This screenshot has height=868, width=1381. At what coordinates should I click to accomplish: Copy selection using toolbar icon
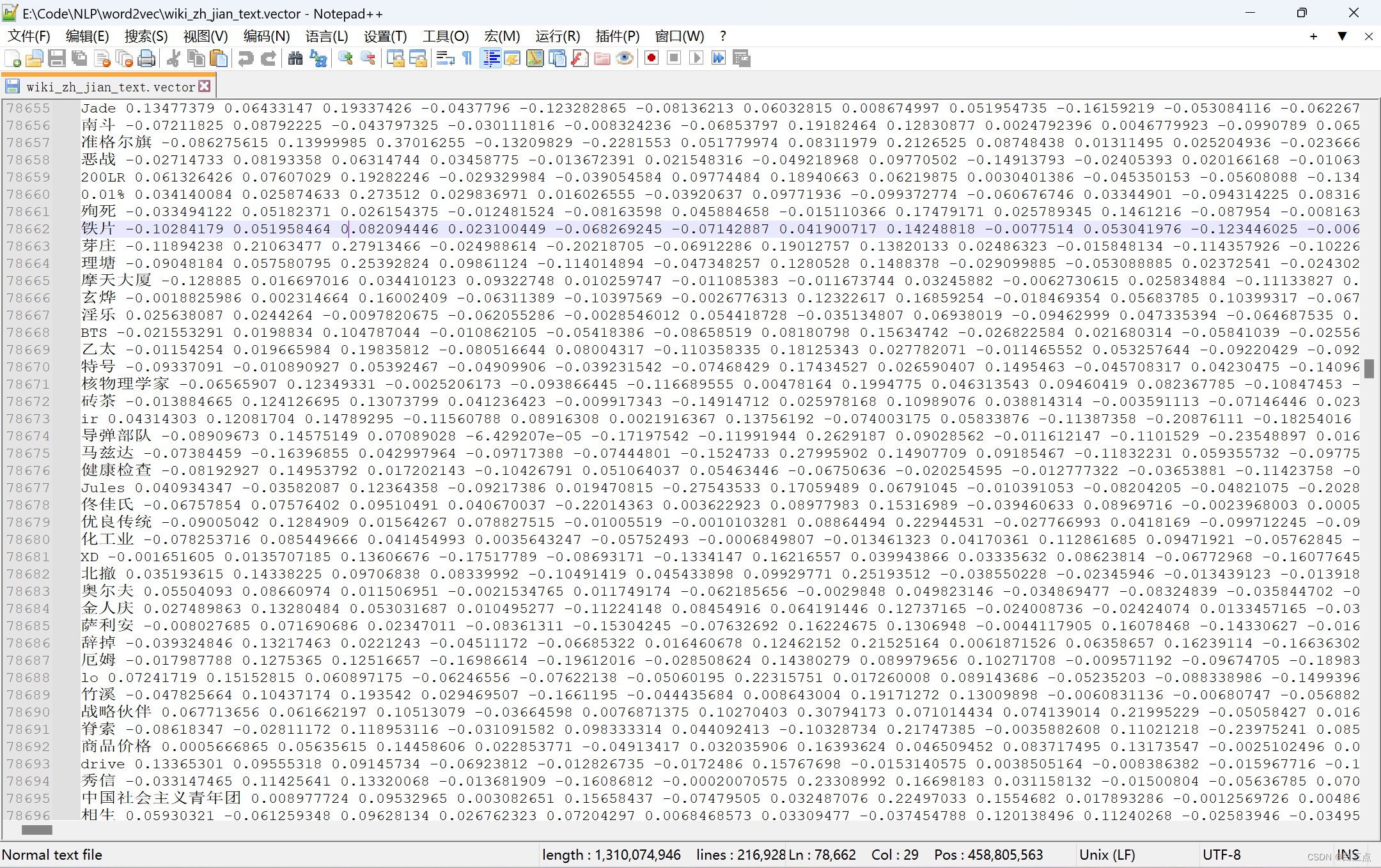196,59
